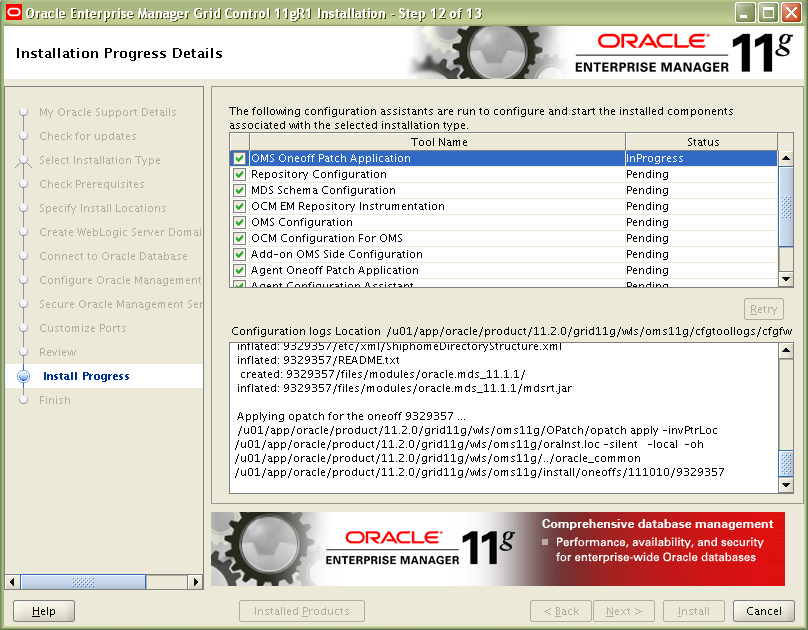Click the tools table vertical scrollbar thumb

pos(786,207)
